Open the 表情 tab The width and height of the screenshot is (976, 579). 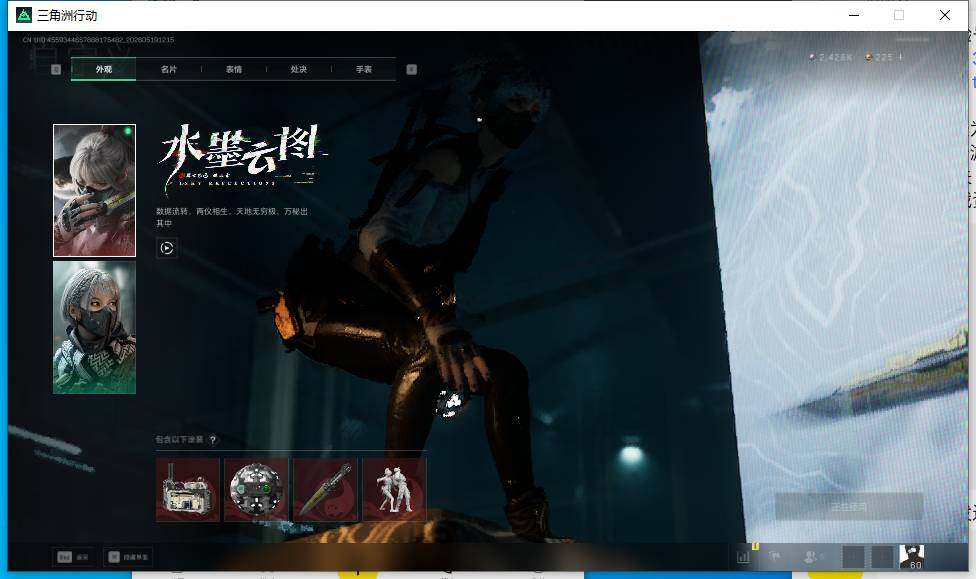[234, 69]
